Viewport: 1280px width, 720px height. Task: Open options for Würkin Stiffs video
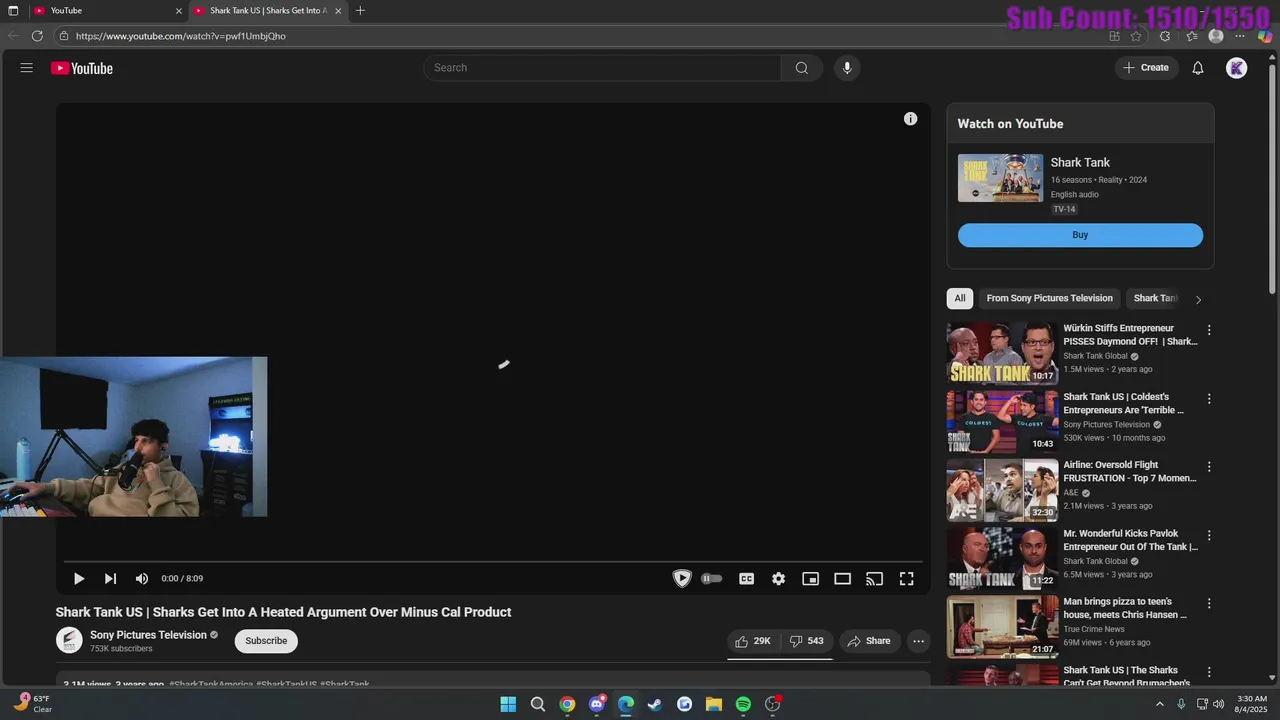pyautogui.click(x=1209, y=330)
